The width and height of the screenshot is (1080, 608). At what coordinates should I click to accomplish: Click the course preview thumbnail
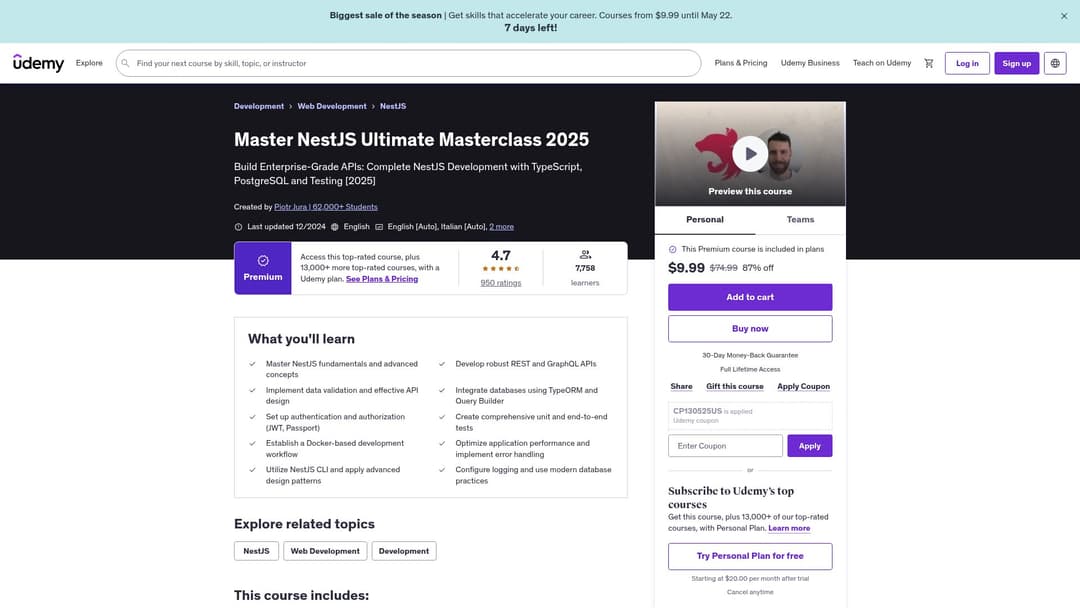(x=750, y=154)
